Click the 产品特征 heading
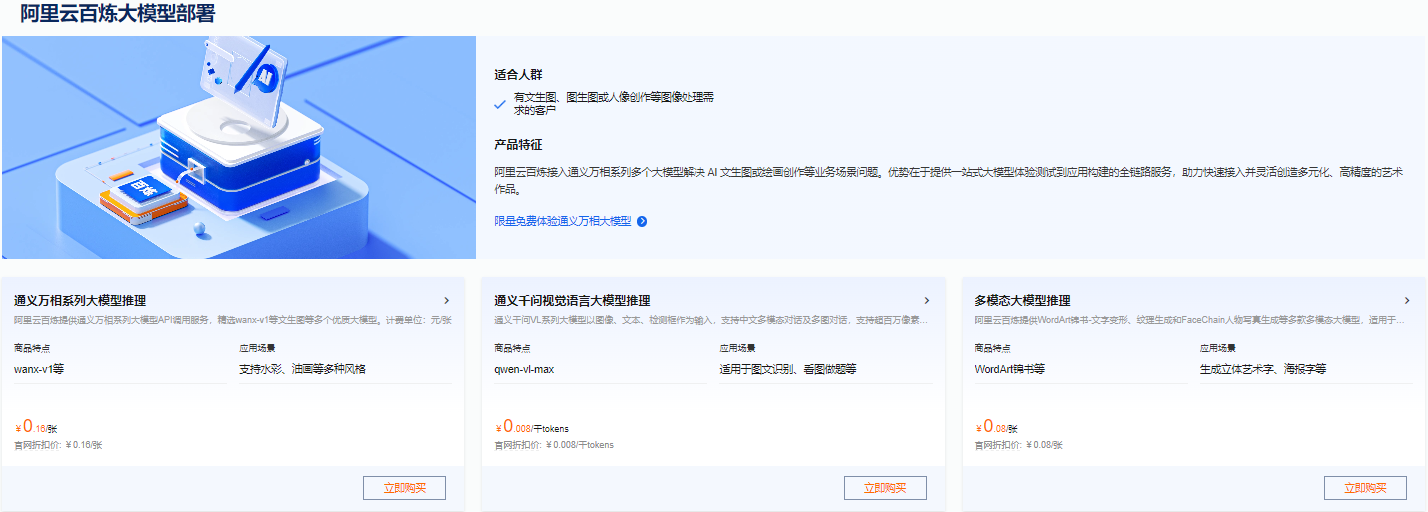1428x512 pixels. pos(518,144)
